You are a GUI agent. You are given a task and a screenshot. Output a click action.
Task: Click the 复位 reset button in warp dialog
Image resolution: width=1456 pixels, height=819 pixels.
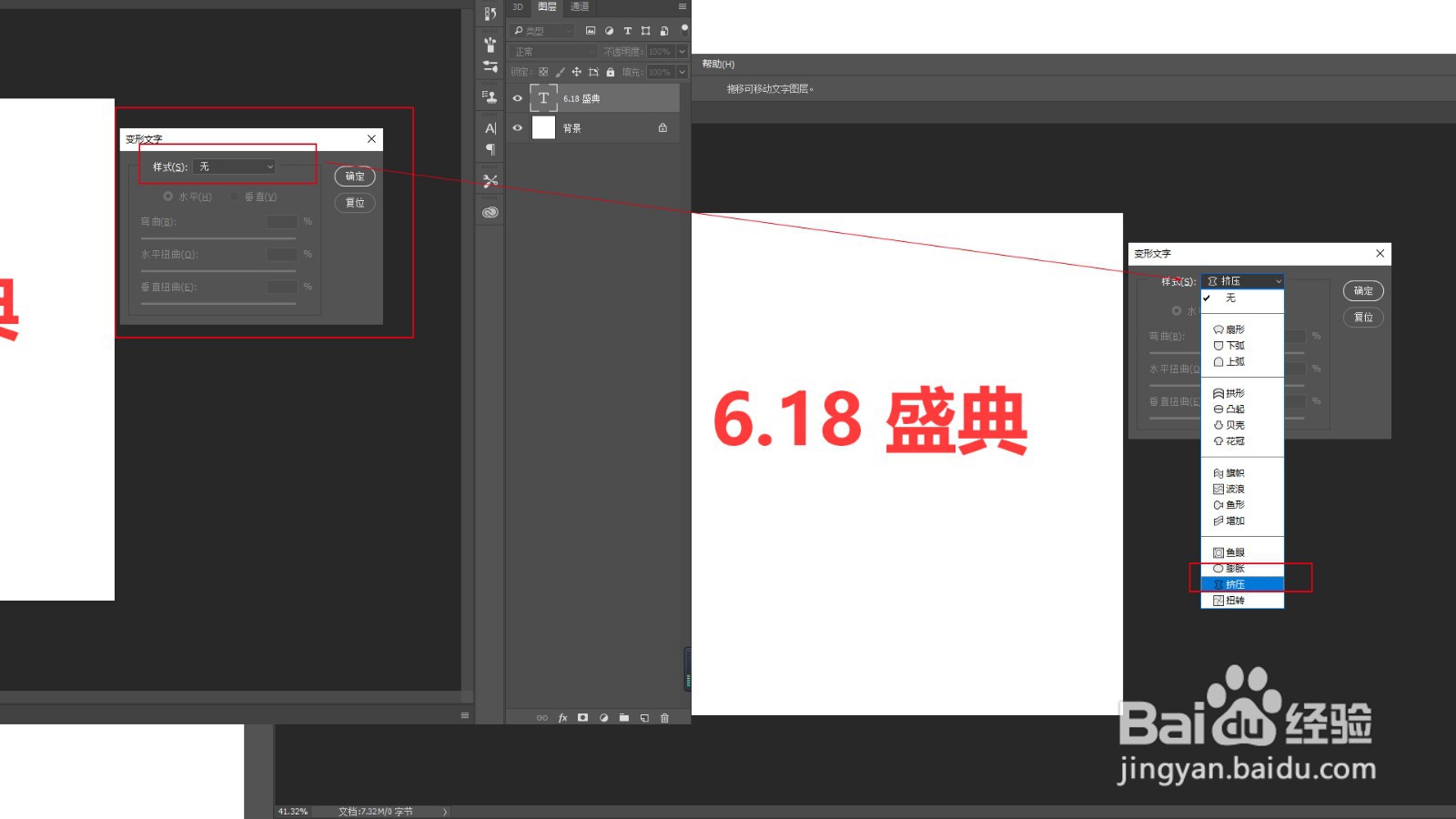(354, 203)
